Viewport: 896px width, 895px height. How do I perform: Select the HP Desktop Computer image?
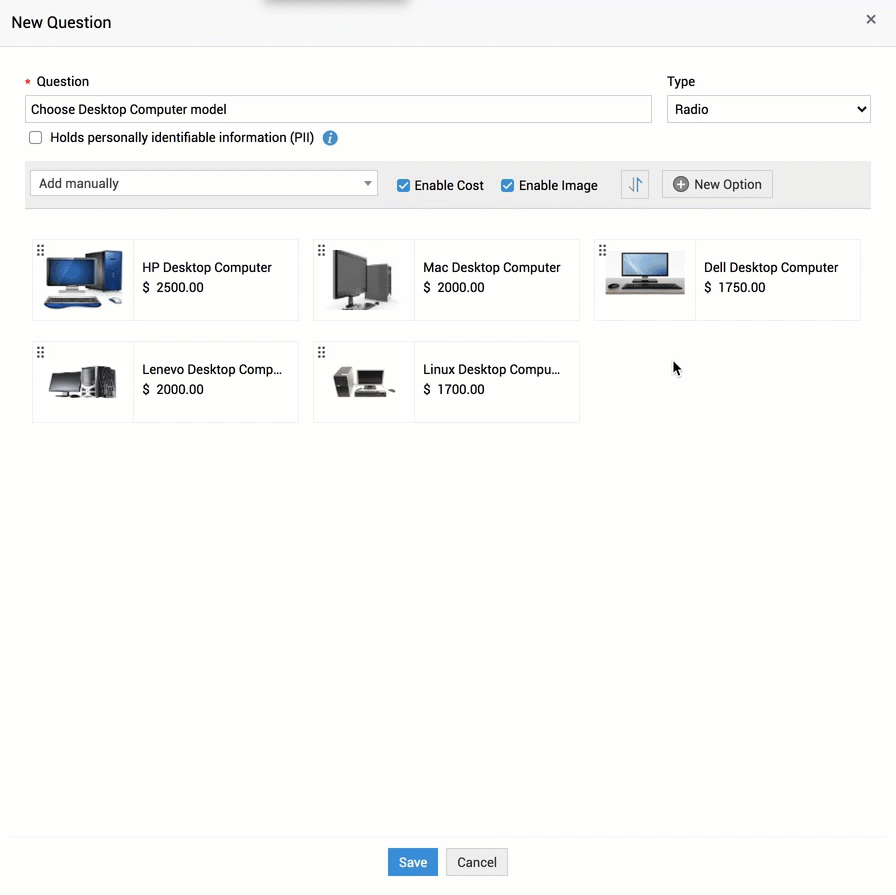(x=83, y=279)
